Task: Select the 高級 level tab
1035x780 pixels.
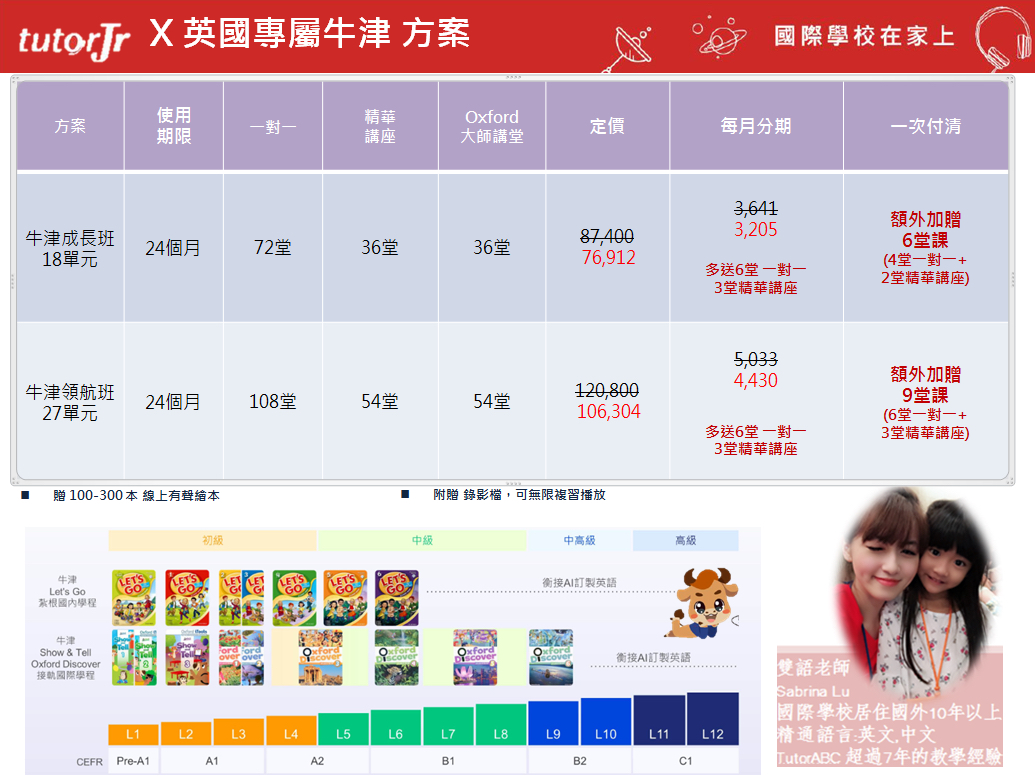Action: pos(685,540)
